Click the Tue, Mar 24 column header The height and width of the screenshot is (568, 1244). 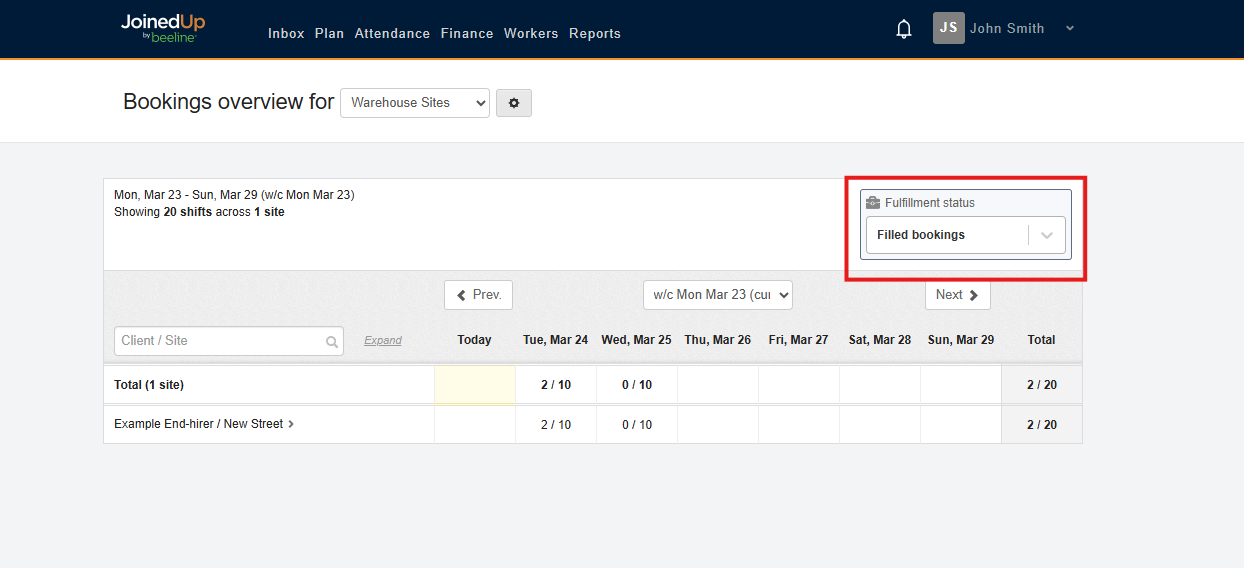click(x=556, y=340)
